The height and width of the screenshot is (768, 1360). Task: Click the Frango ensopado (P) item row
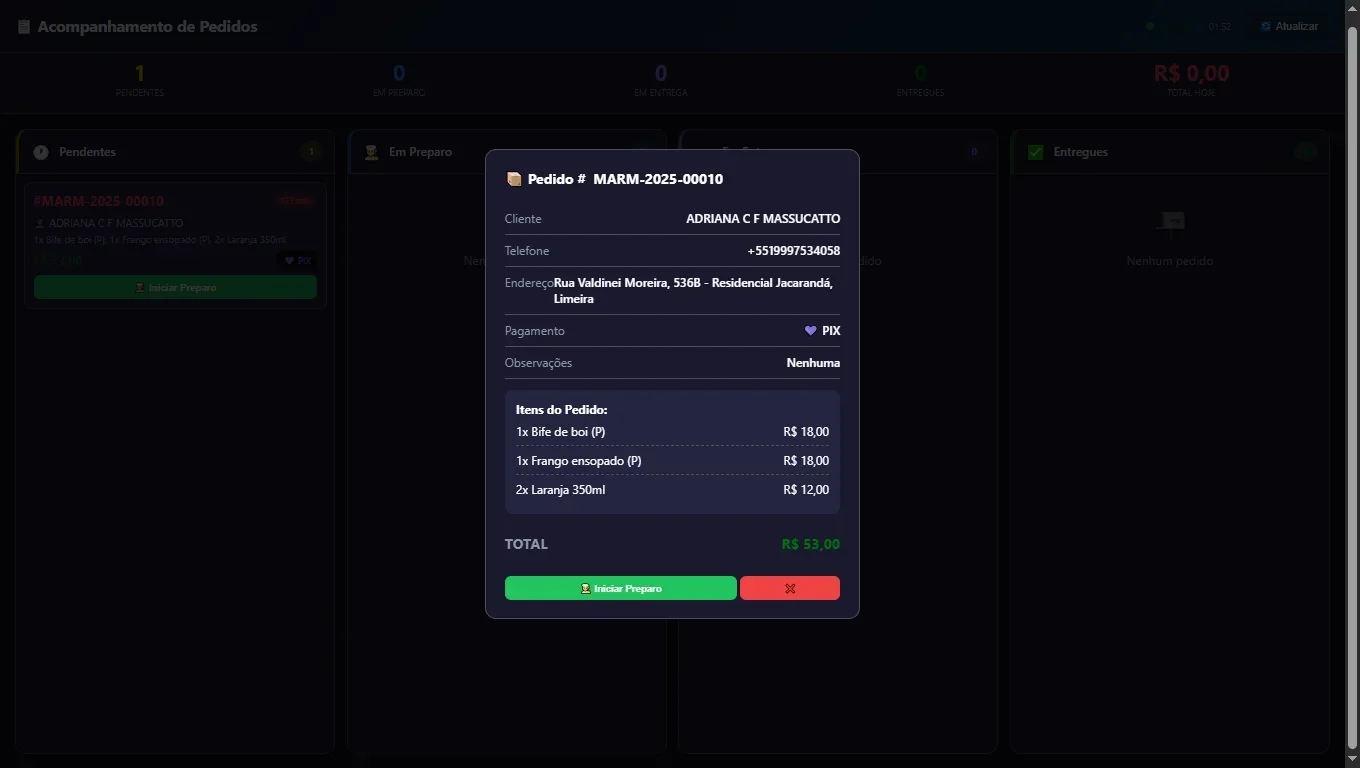(x=672, y=461)
